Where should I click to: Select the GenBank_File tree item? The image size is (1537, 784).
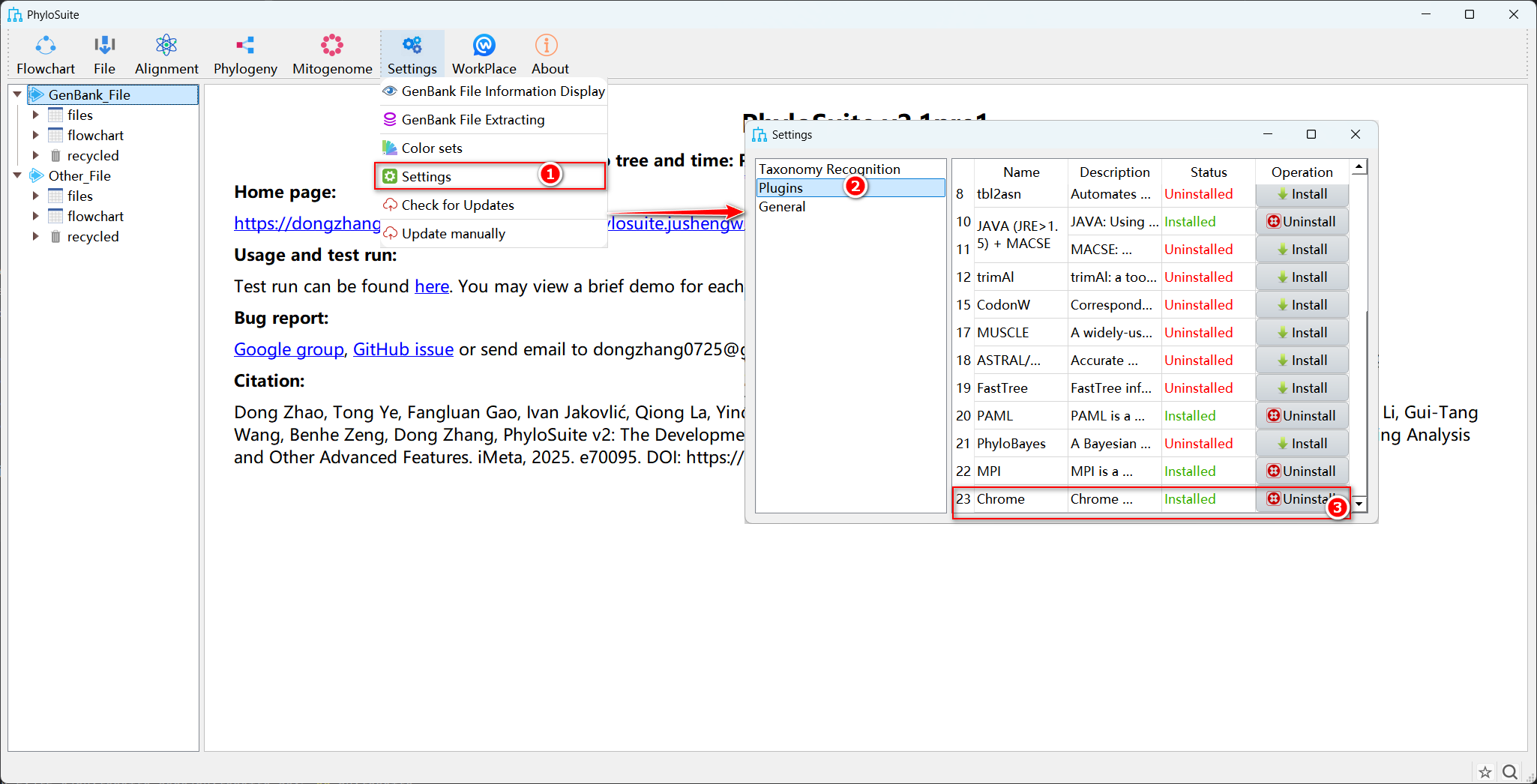coord(112,94)
